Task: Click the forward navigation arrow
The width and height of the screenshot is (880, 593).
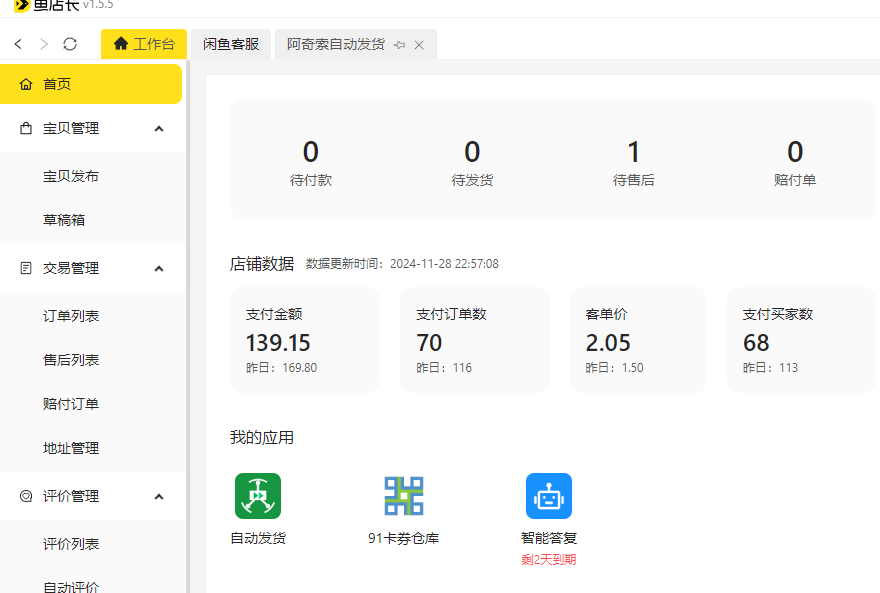Action: click(43, 44)
